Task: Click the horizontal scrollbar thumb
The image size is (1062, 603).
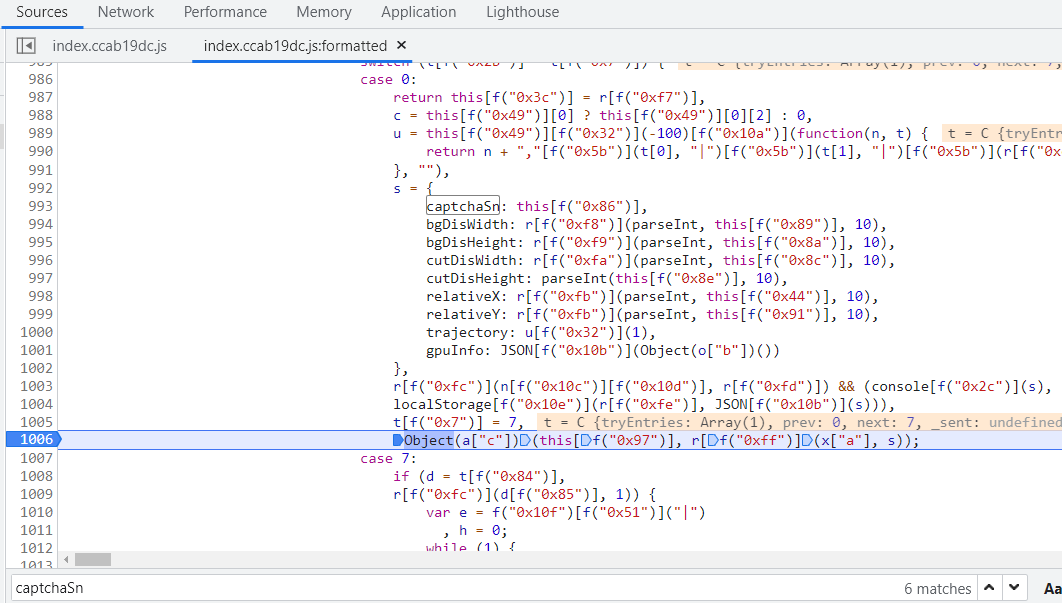Action: click(93, 560)
